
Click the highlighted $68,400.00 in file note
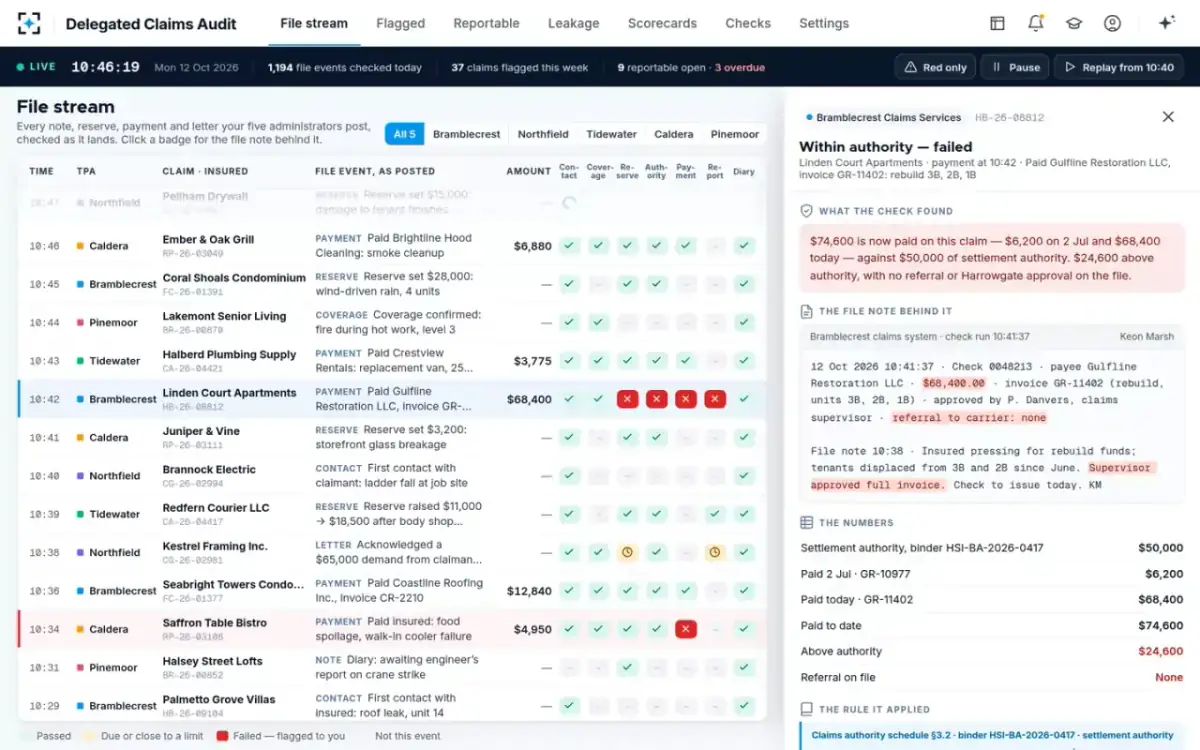coord(954,382)
